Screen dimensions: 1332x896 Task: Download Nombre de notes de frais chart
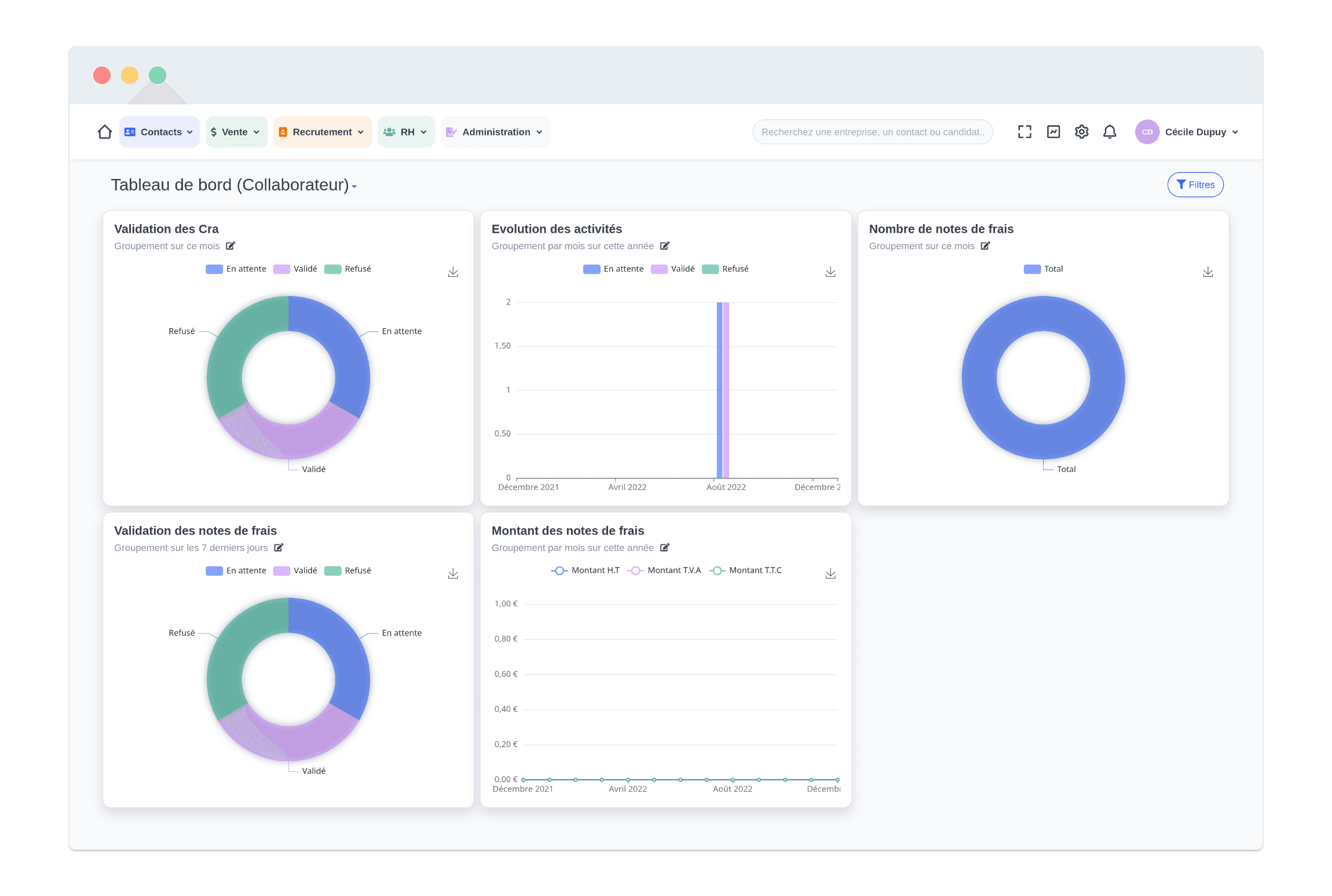point(1207,272)
